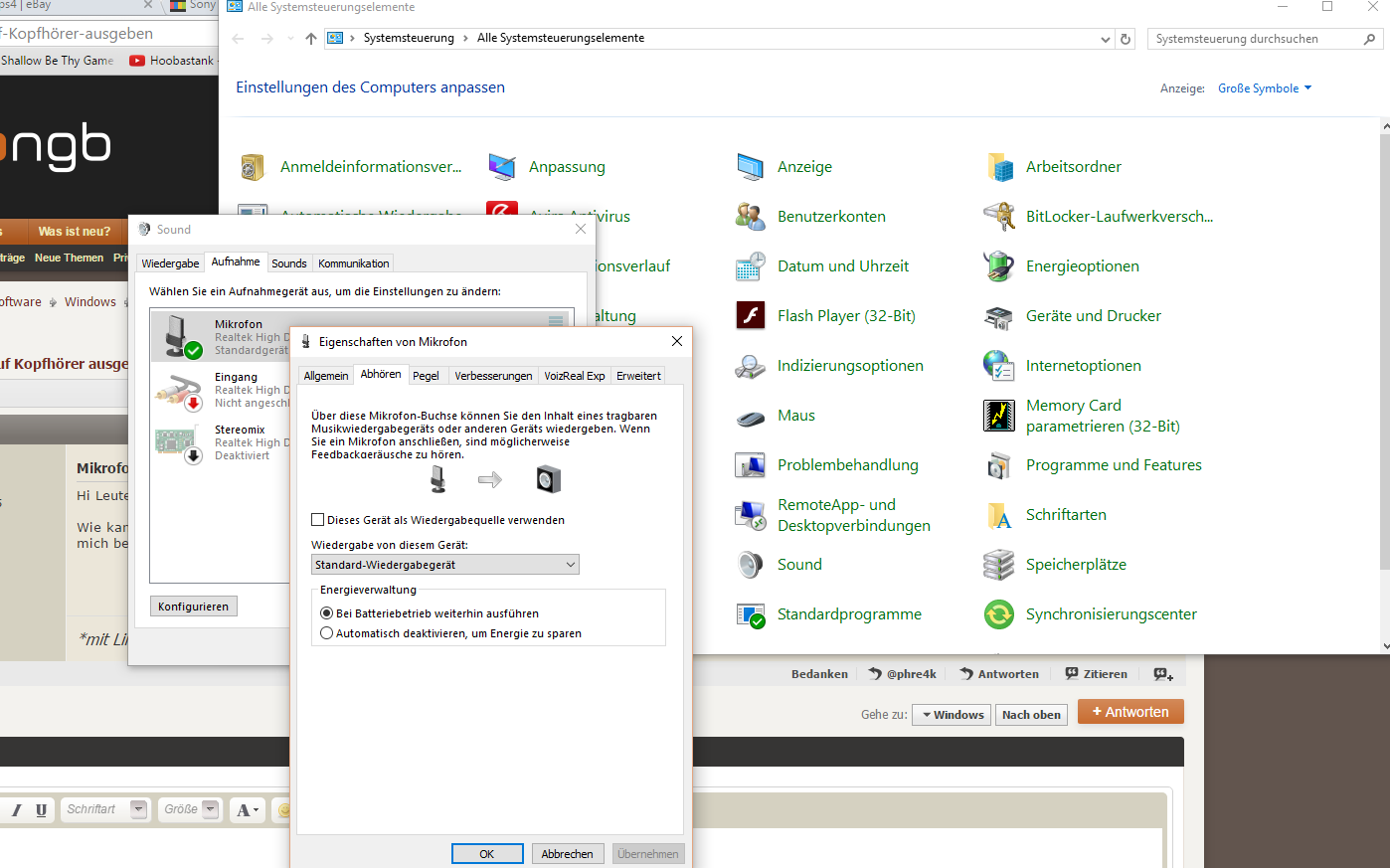Open the Flash Player (32-Bit) icon

(x=750, y=316)
